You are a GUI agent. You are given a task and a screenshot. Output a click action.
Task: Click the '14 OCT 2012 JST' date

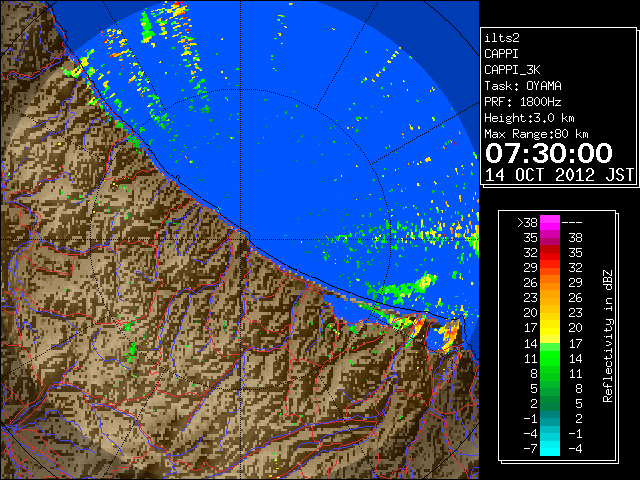(x=559, y=175)
